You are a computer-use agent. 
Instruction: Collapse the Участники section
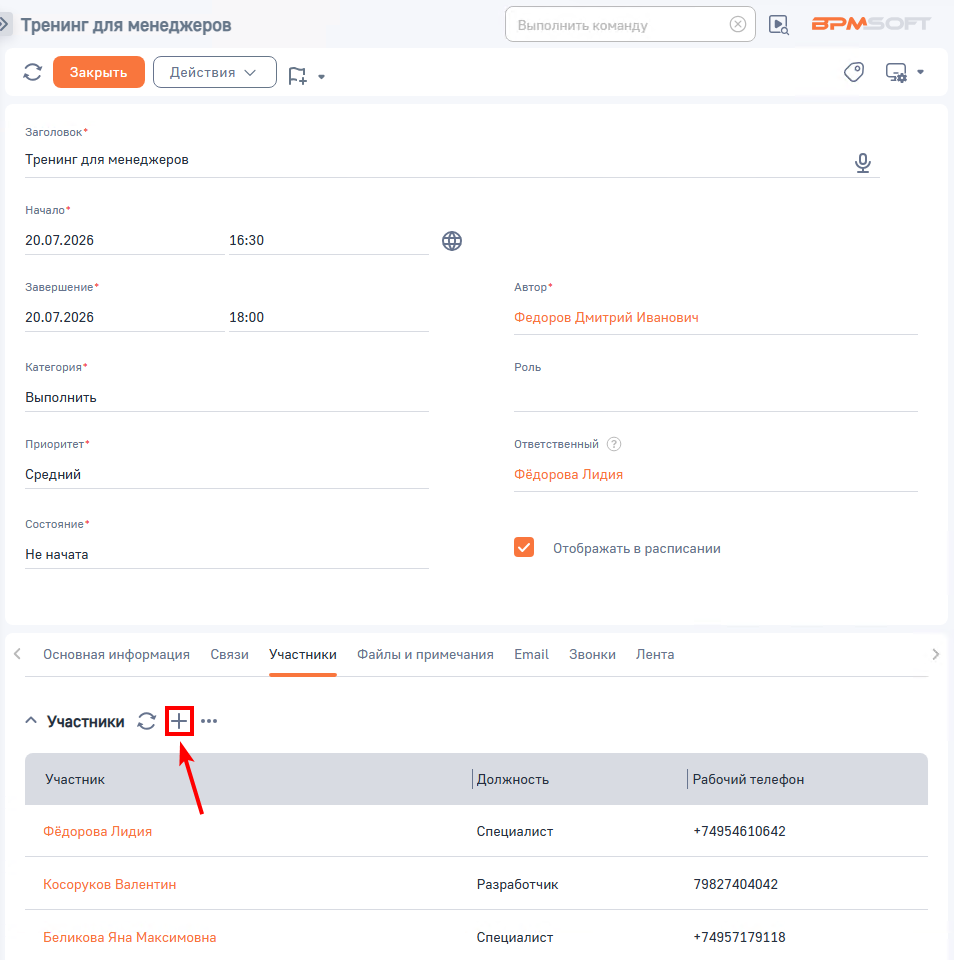coord(31,721)
